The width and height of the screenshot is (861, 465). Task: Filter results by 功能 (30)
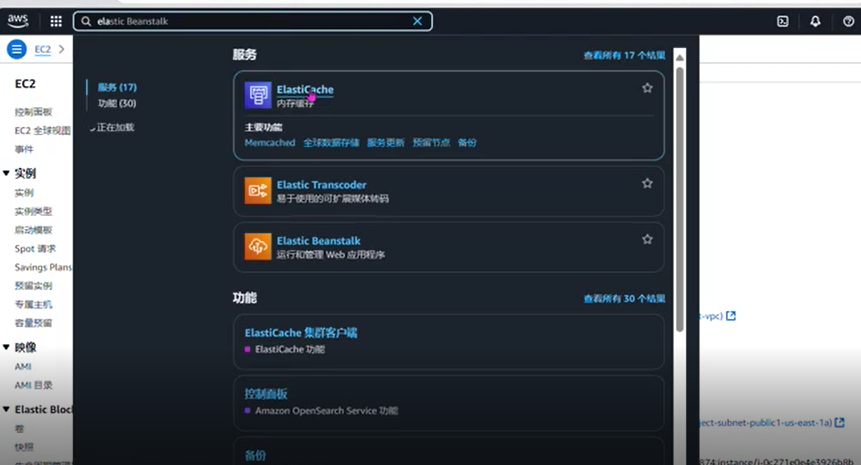click(x=117, y=103)
